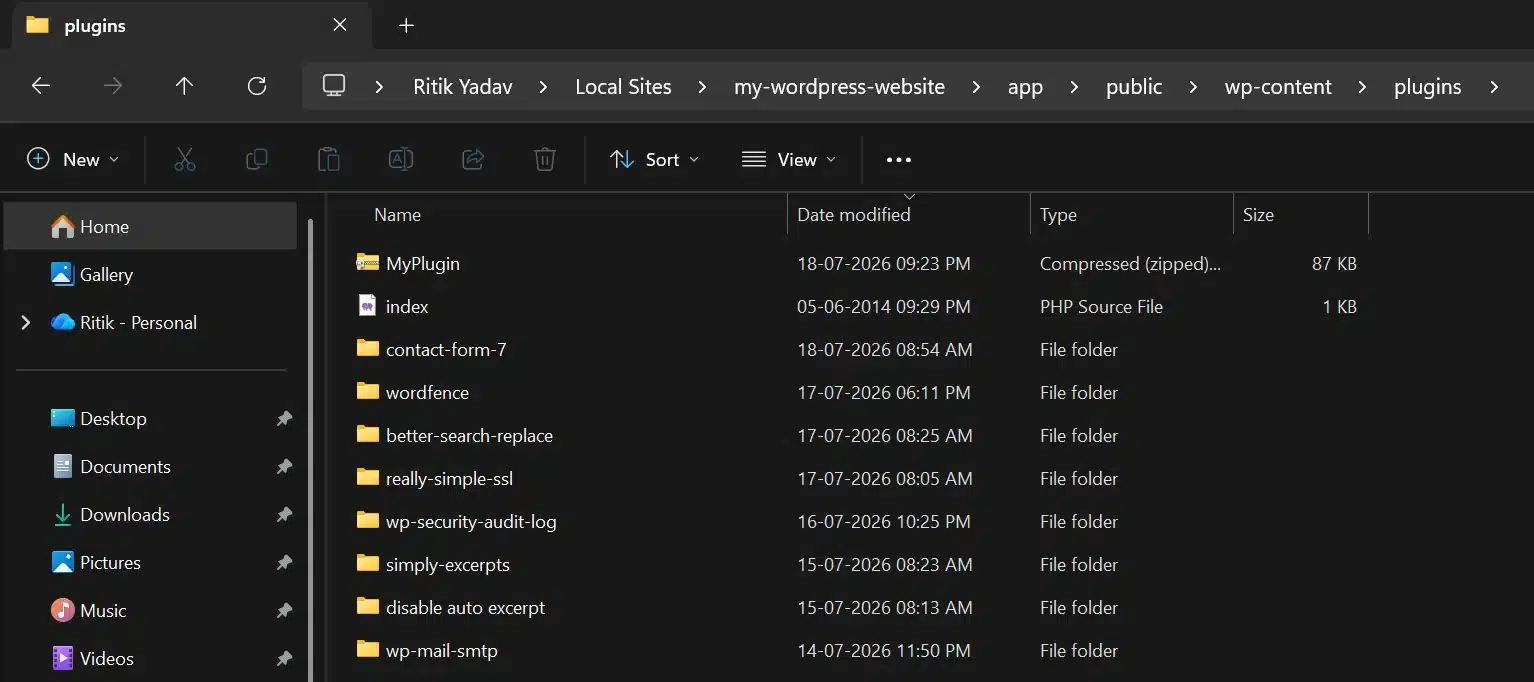
Task: Go to app in breadcrumb path
Action: (1025, 87)
